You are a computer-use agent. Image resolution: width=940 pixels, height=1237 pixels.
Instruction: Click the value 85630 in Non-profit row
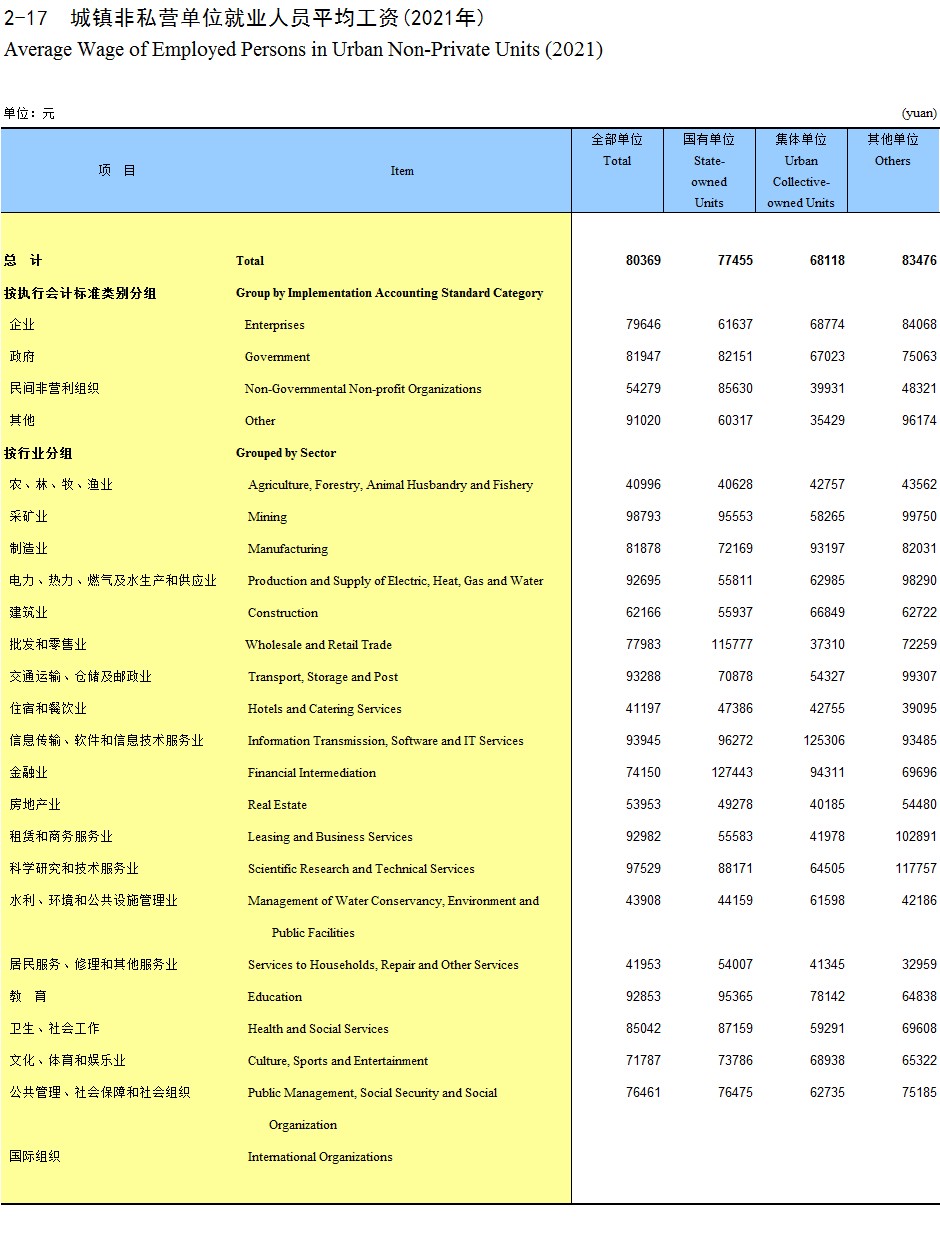point(735,389)
